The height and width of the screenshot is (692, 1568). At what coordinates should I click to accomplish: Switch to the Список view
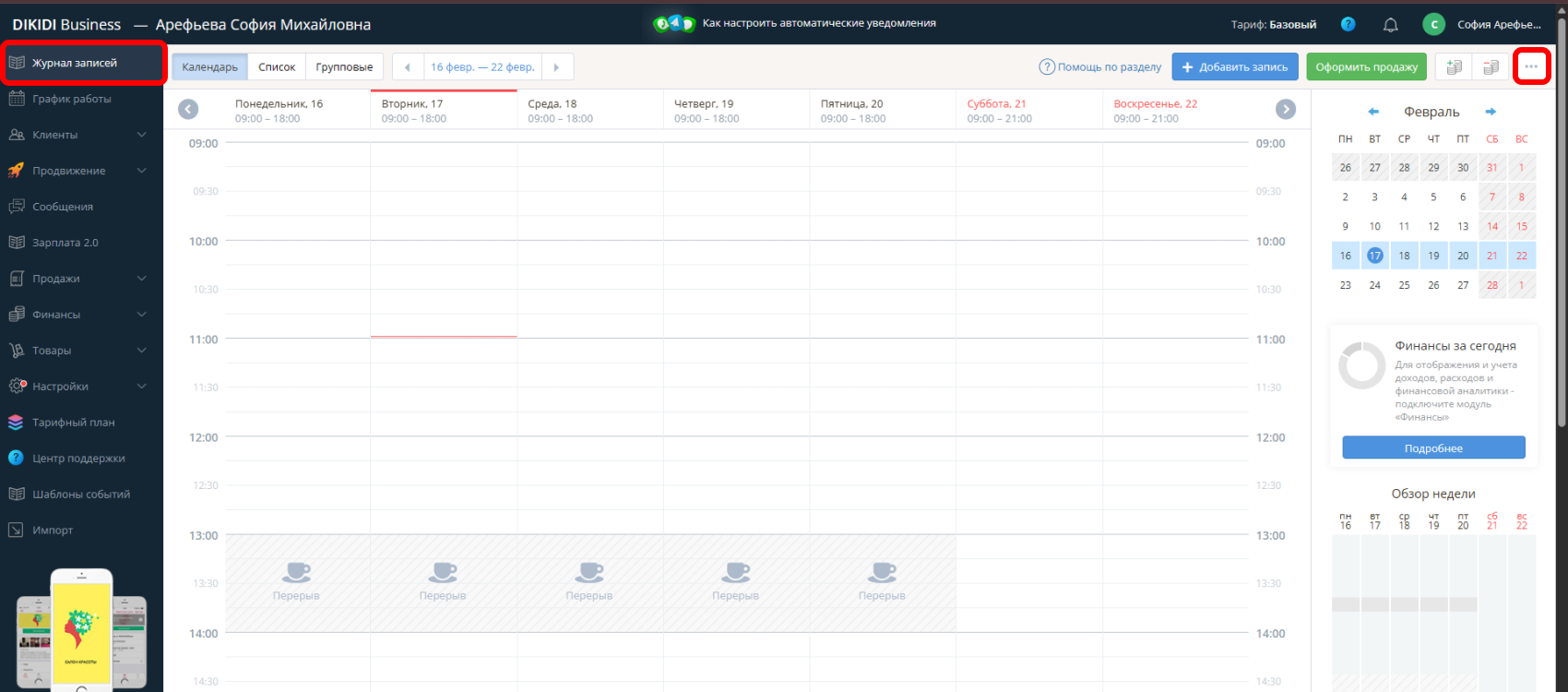(x=277, y=67)
